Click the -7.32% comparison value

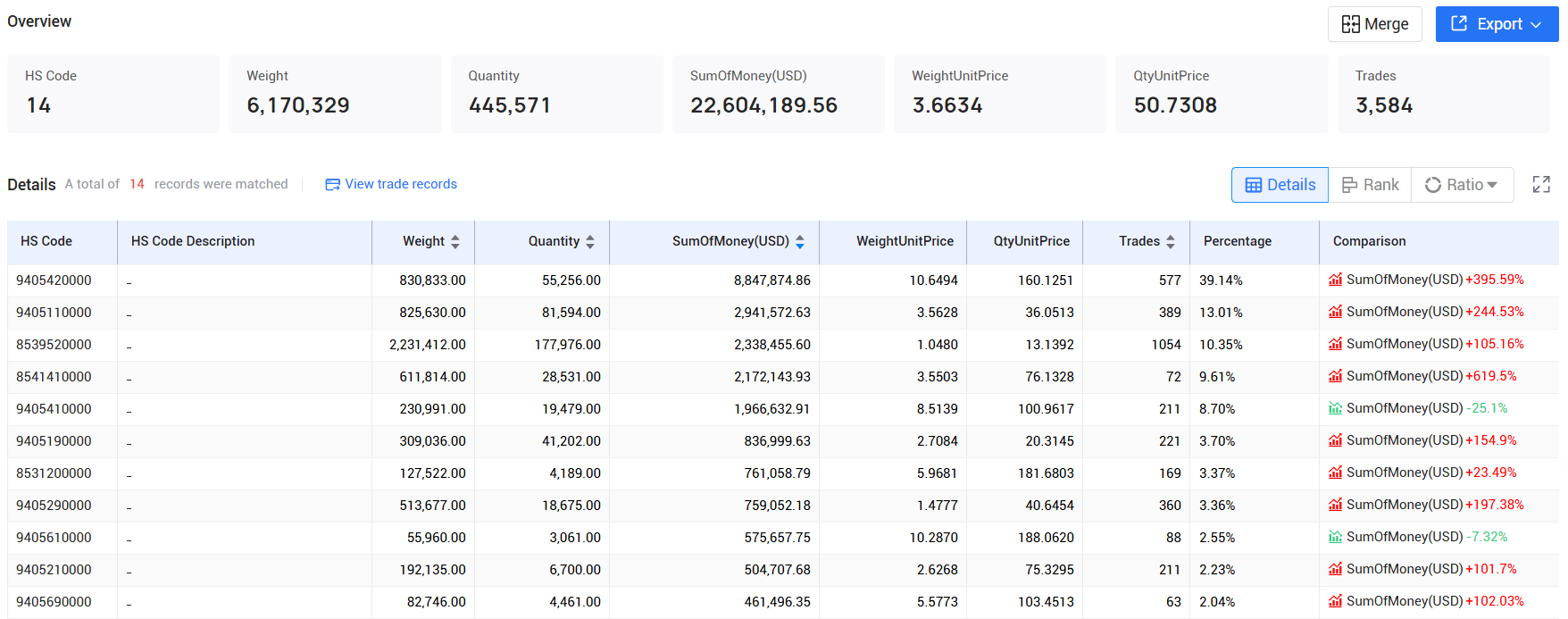click(1487, 537)
